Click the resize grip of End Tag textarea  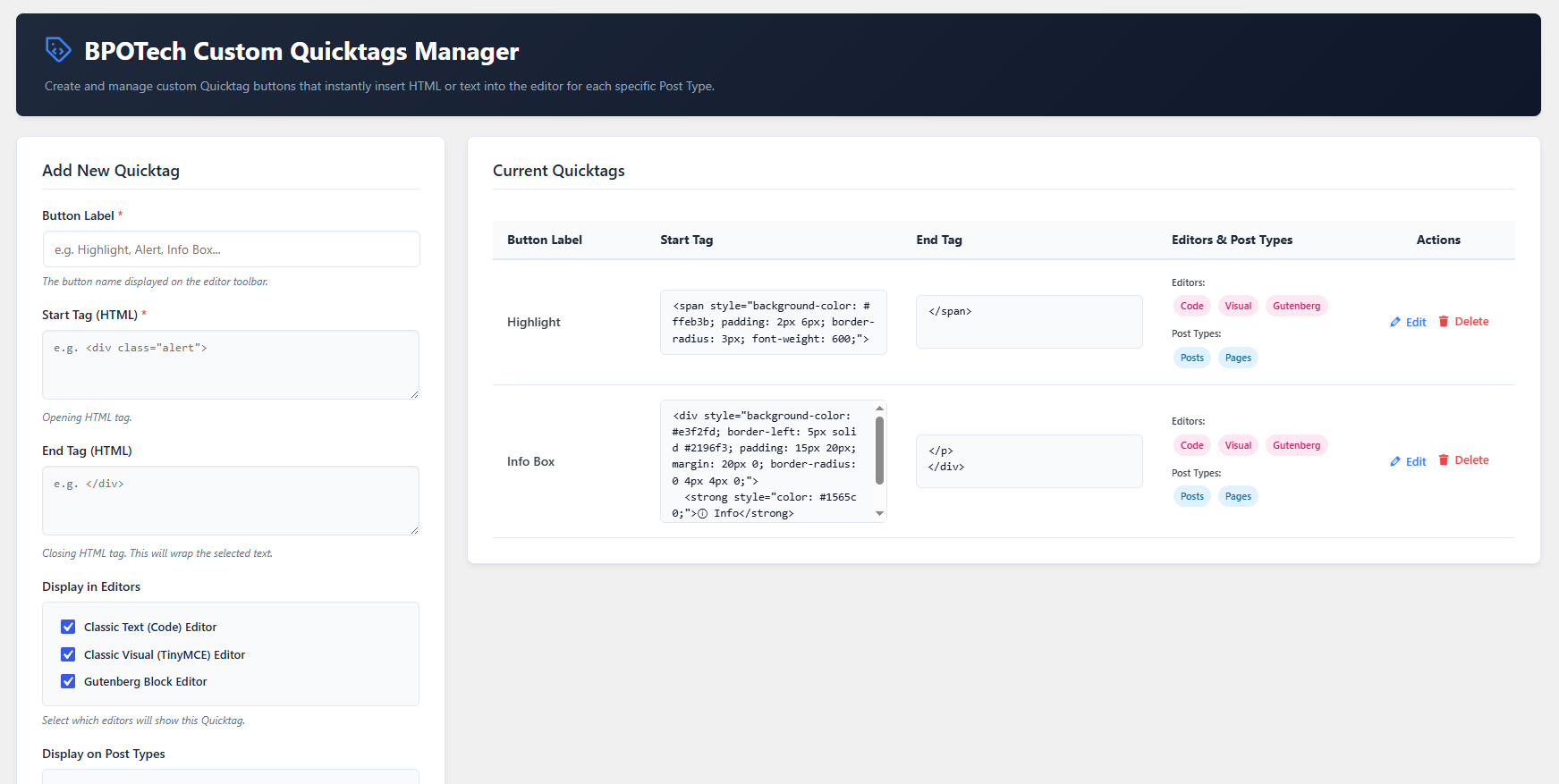click(x=414, y=529)
